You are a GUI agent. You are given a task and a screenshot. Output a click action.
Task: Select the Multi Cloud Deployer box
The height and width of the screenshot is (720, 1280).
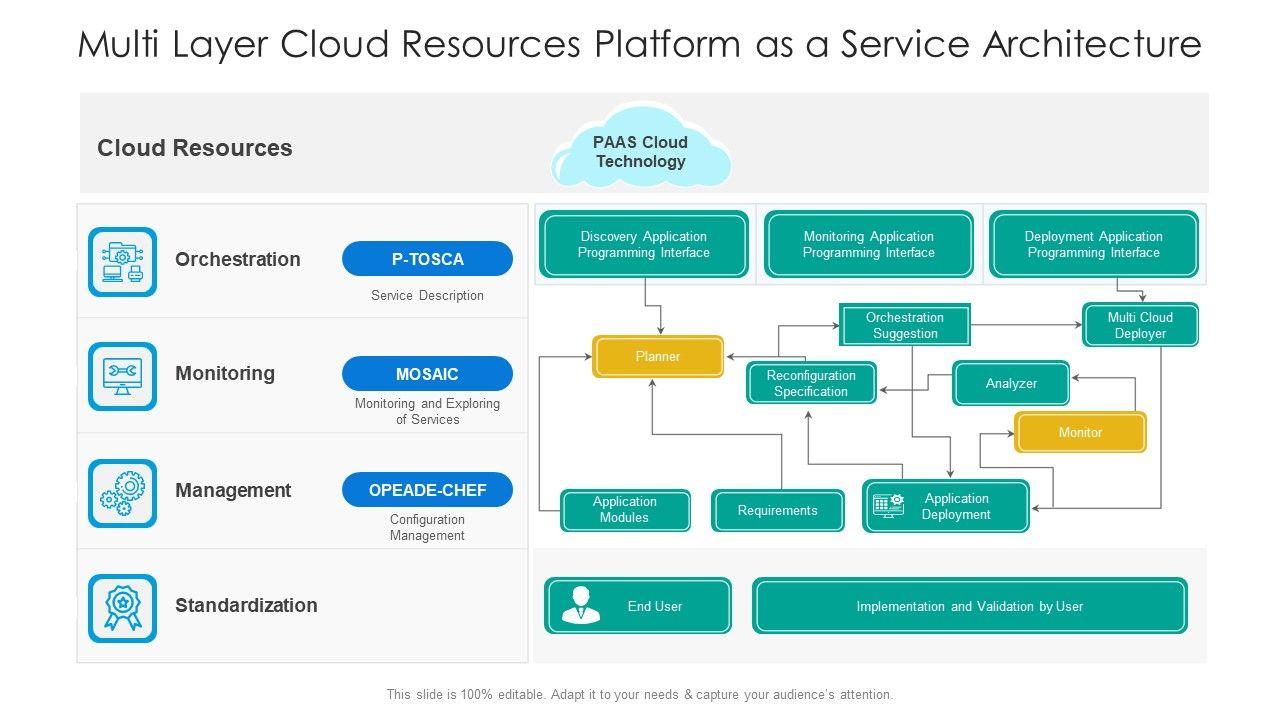[x=1140, y=325]
